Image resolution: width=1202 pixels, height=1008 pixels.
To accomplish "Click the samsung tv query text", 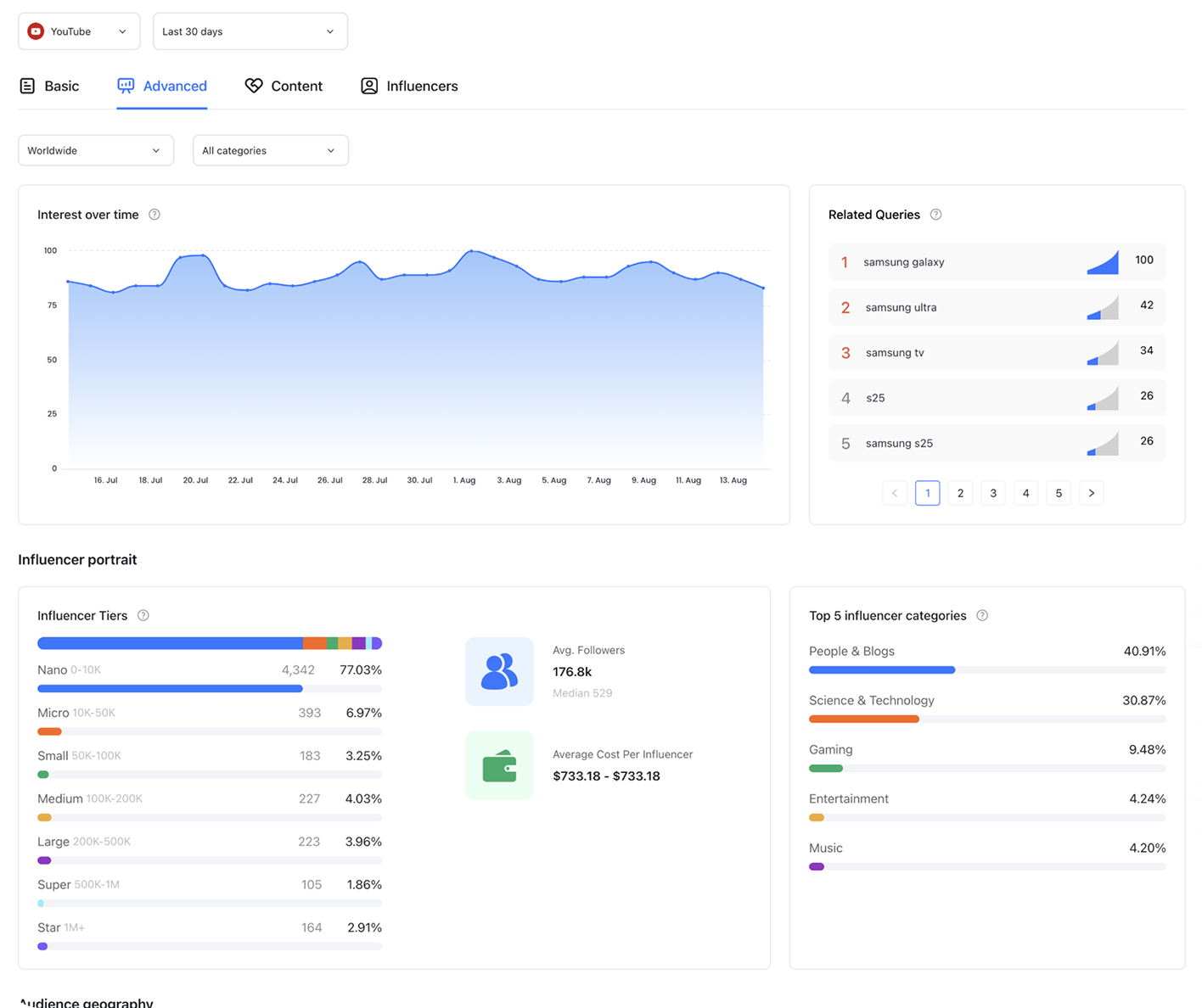I will [895, 352].
